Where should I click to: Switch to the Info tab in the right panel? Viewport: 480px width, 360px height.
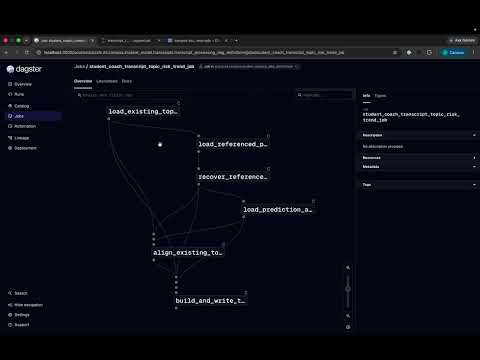tap(366, 96)
